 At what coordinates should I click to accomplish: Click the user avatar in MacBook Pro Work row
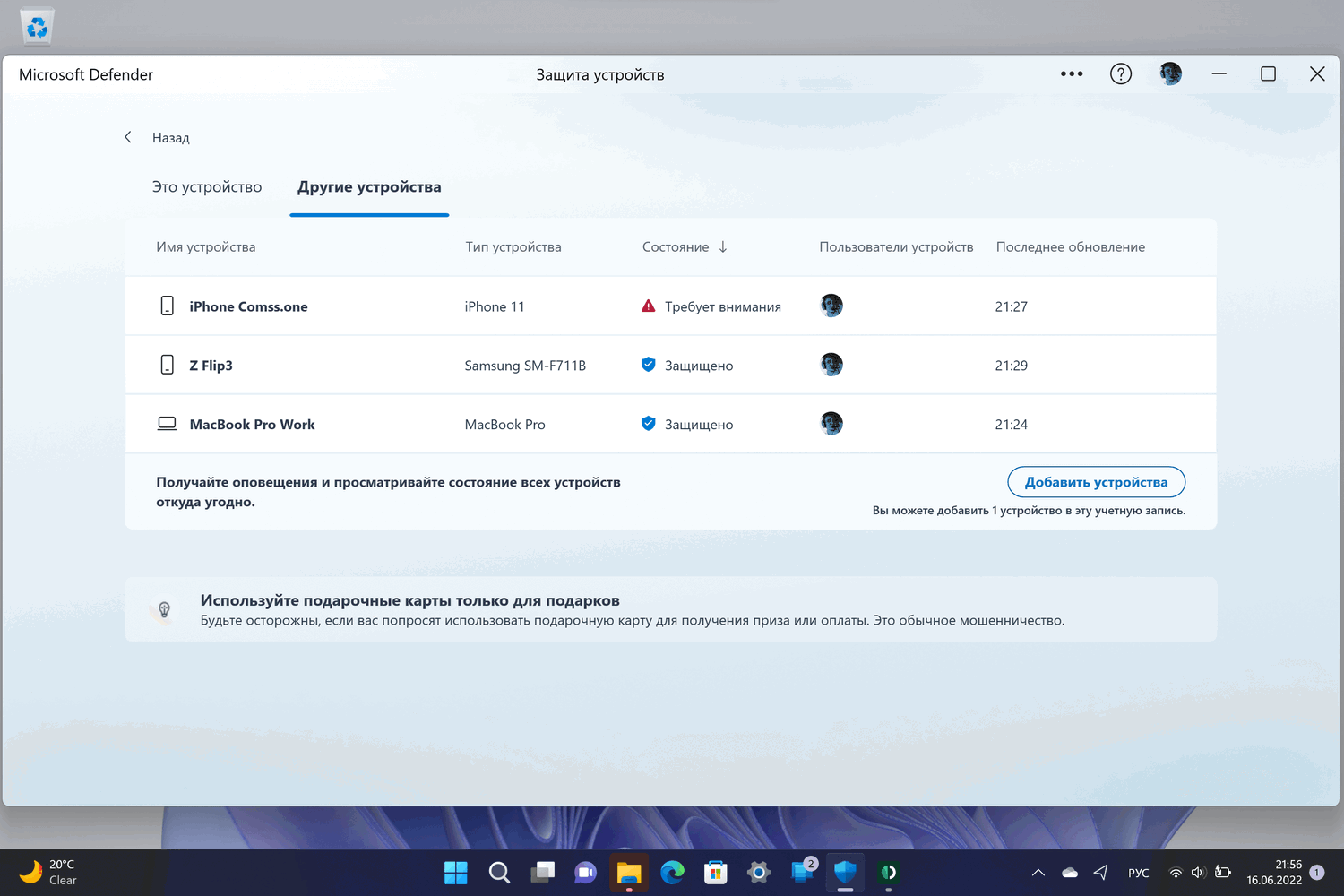(831, 424)
